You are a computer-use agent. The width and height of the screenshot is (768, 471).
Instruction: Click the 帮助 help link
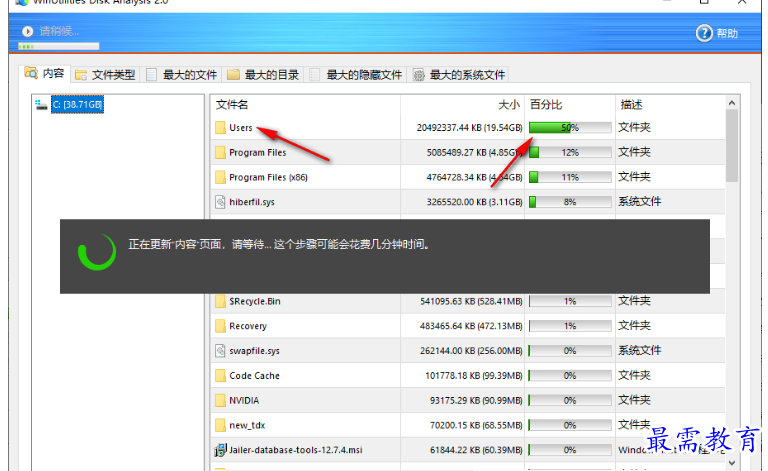point(727,33)
